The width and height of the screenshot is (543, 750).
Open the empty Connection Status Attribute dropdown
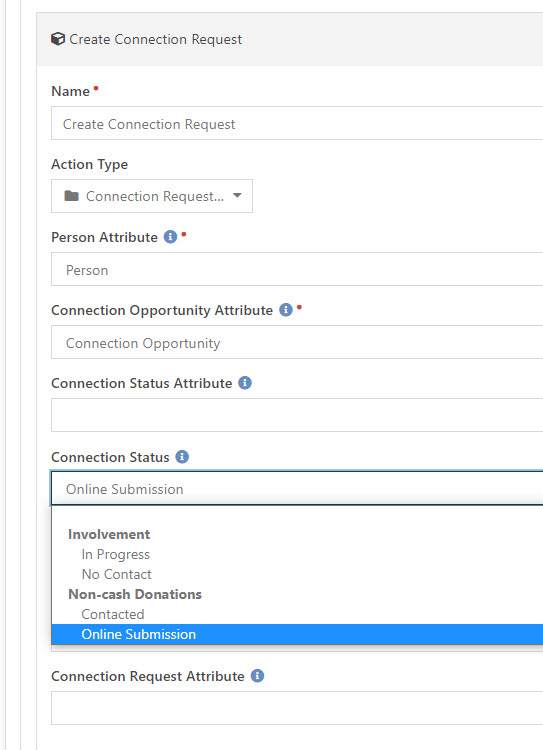pos(297,415)
